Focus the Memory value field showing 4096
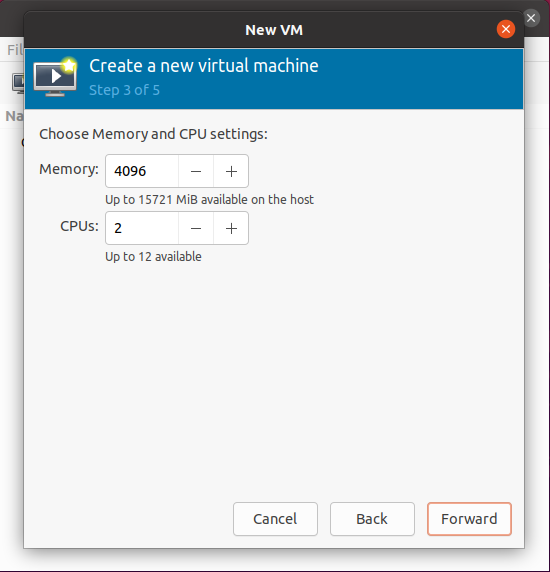 (142, 171)
